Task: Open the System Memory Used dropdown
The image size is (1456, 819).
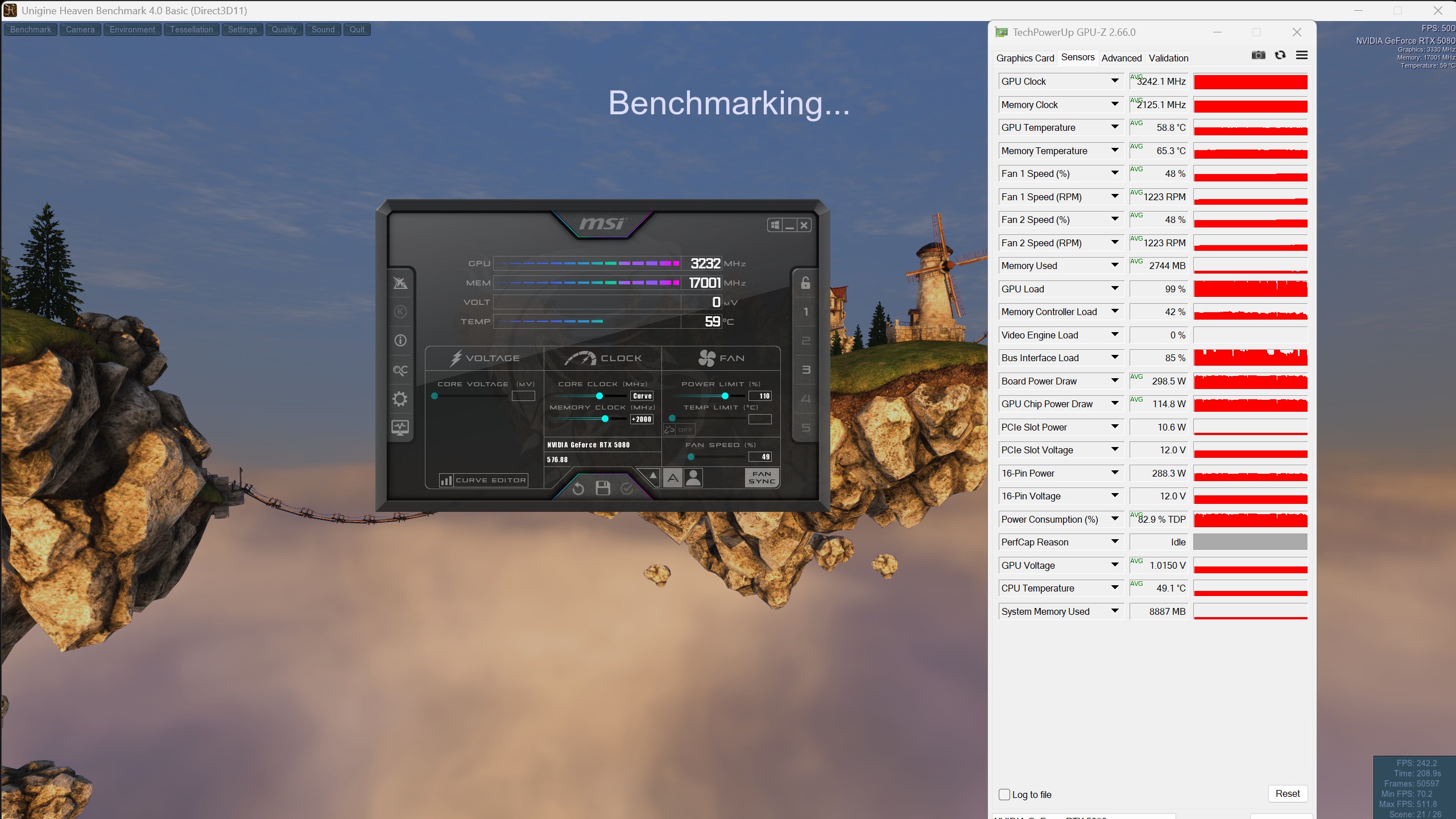Action: [1115, 611]
